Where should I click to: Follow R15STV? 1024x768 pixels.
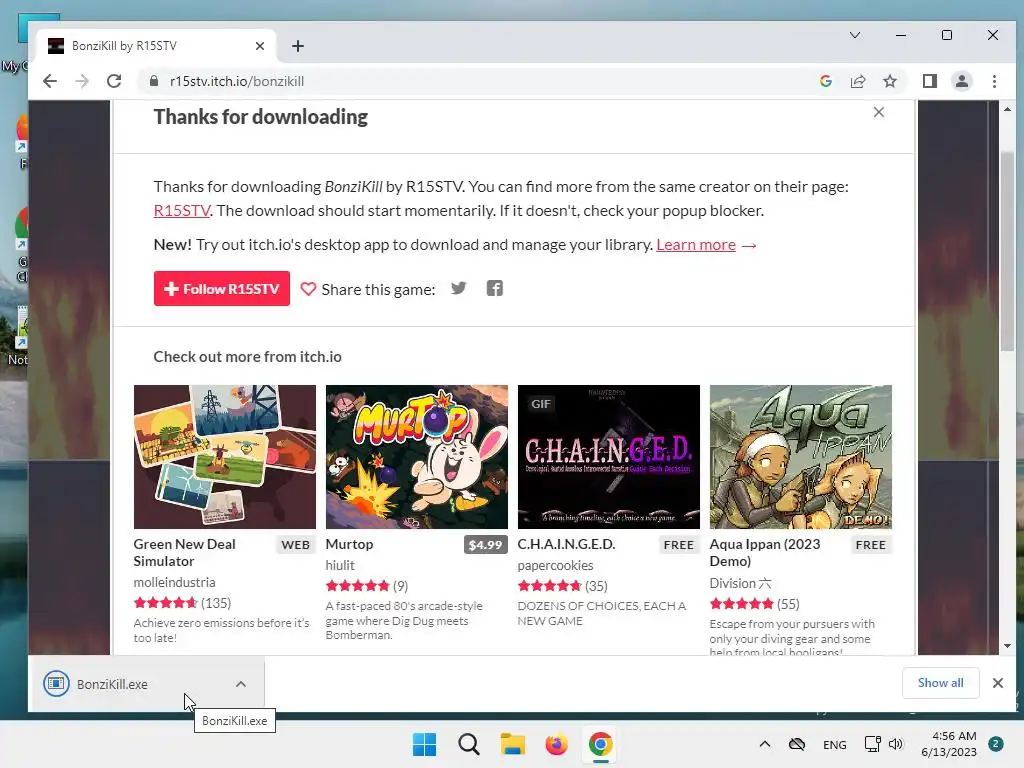click(222, 289)
